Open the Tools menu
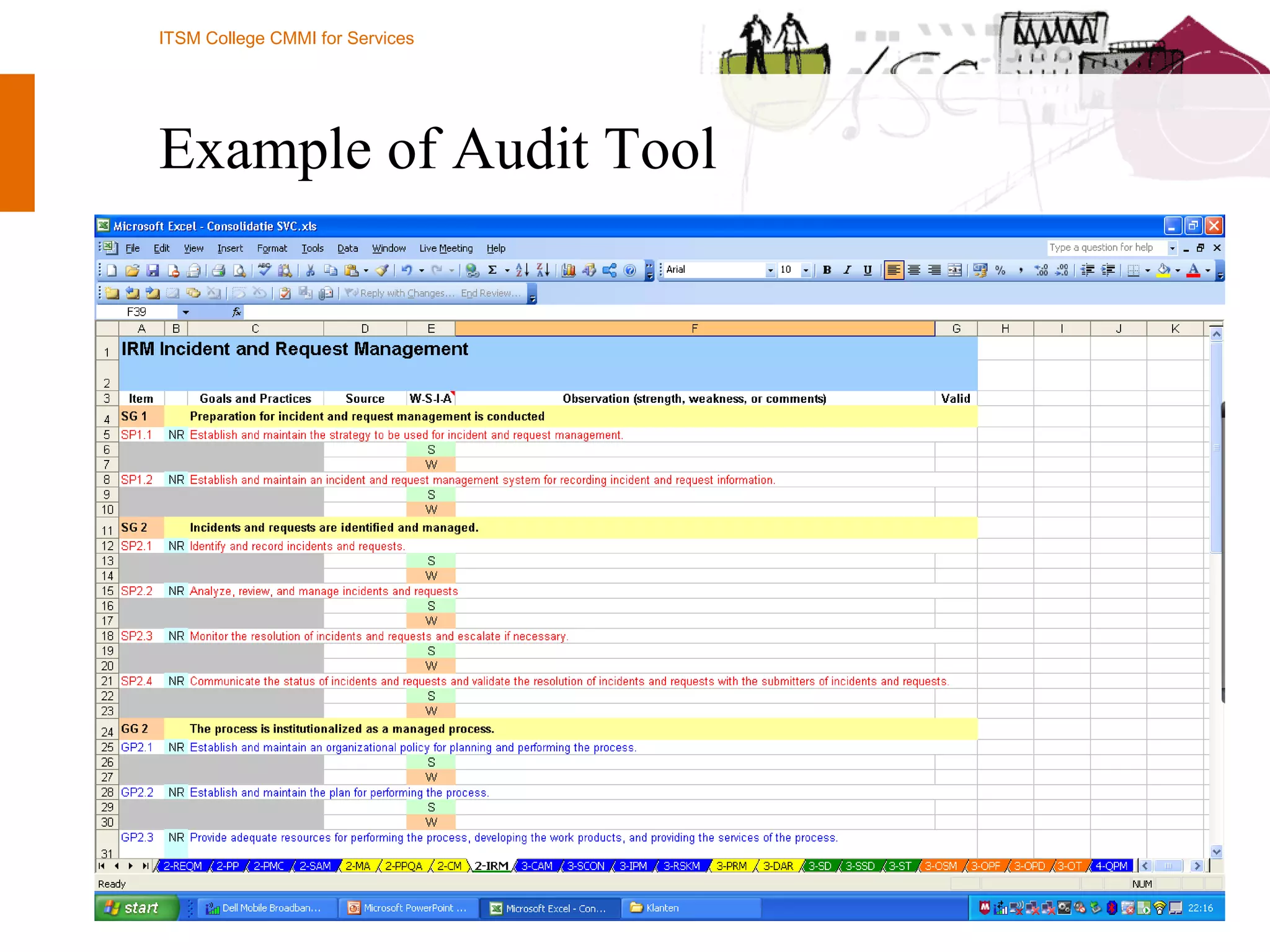The height and width of the screenshot is (952, 1270). (313, 249)
